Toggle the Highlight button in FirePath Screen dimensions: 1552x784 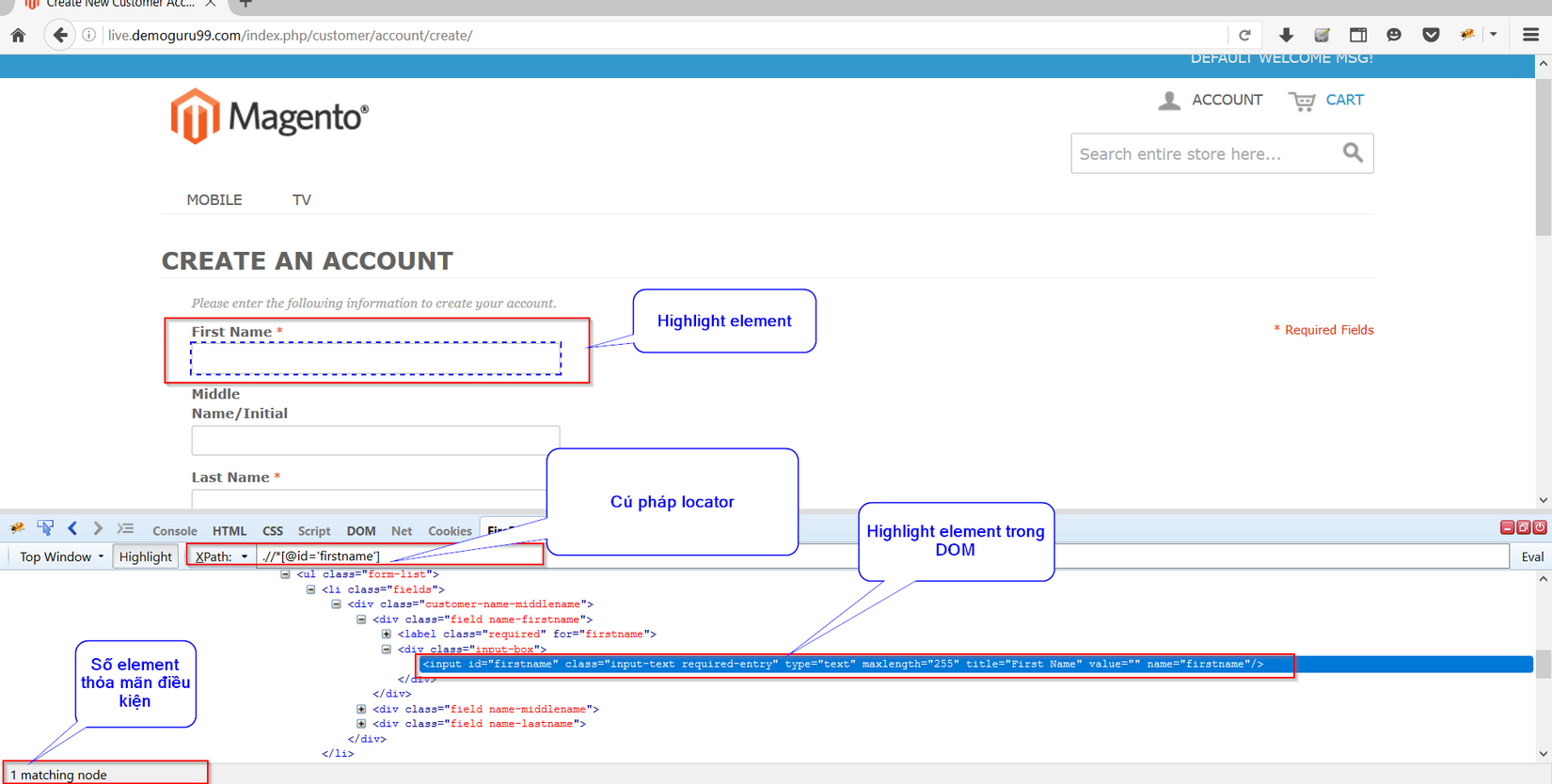(x=146, y=557)
